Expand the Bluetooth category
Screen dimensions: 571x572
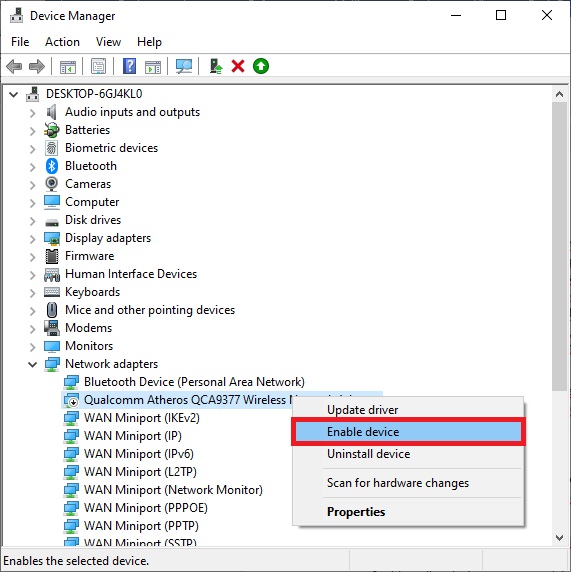tap(32, 167)
